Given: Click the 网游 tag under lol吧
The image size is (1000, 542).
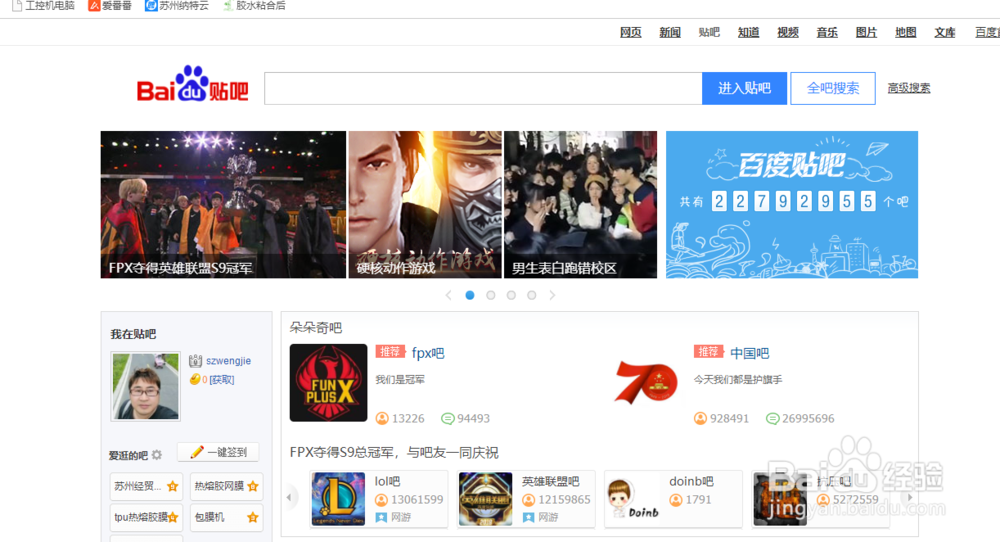Looking at the screenshot, I should [393, 517].
